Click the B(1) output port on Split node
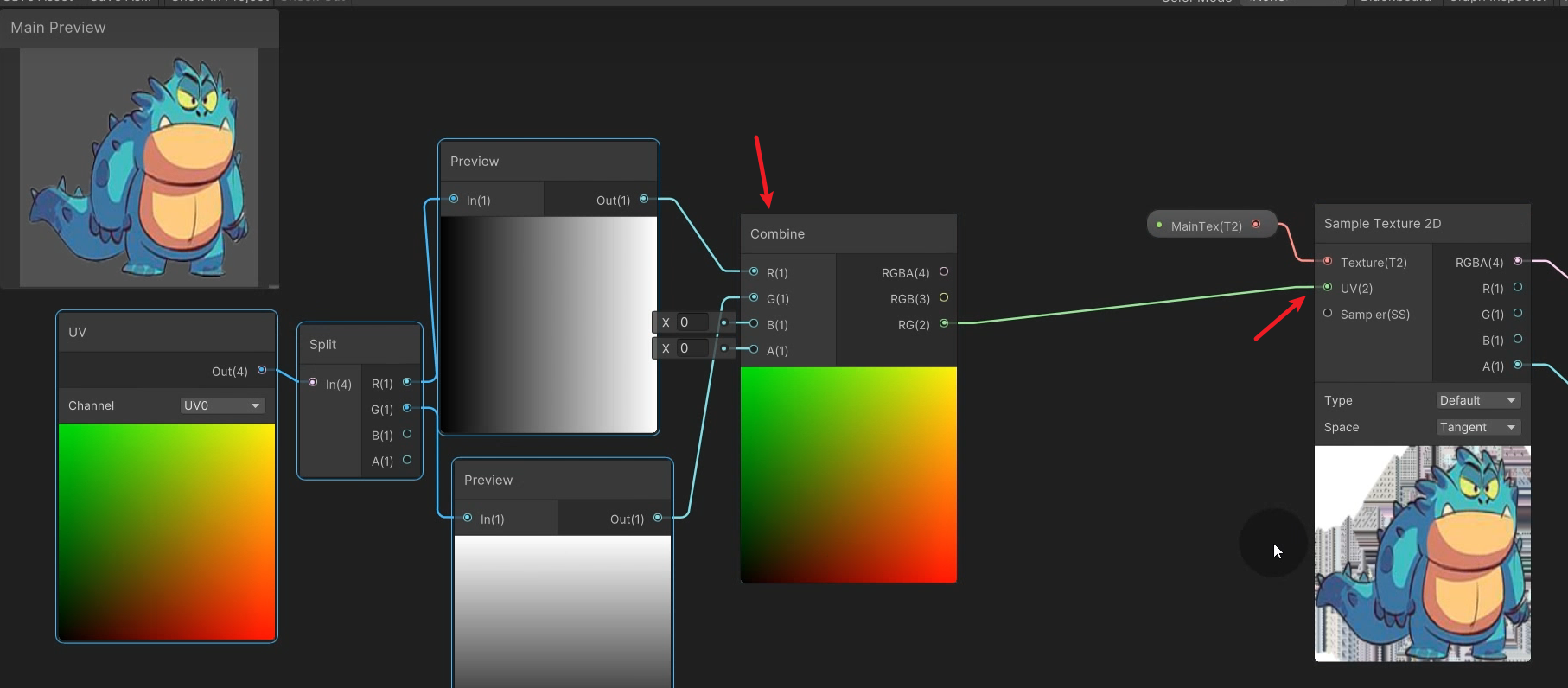Image resolution: width=1568 pixels, height=688 pixels. point(407,434)
